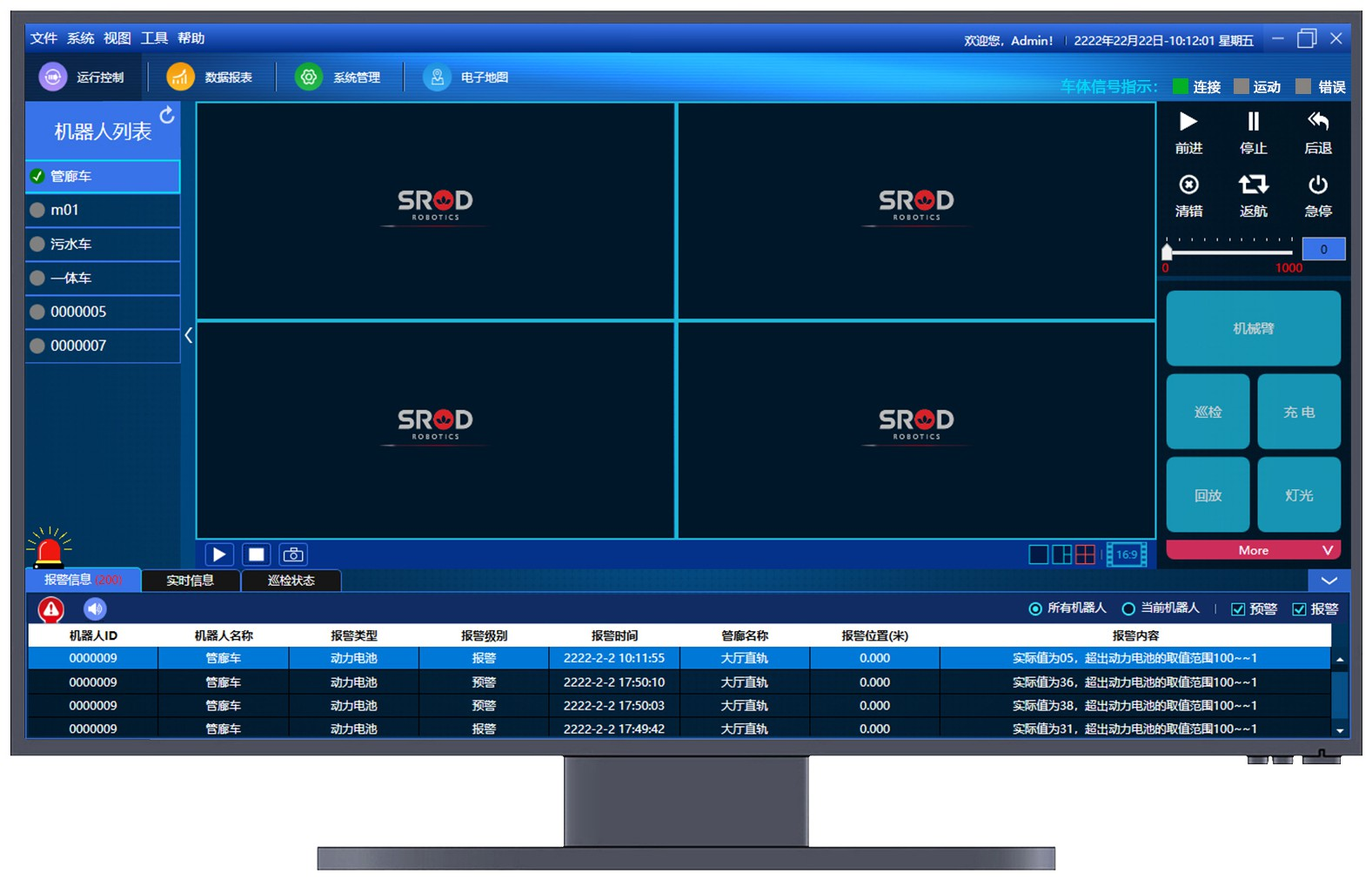Click the 回放 button

point(1208,495)
